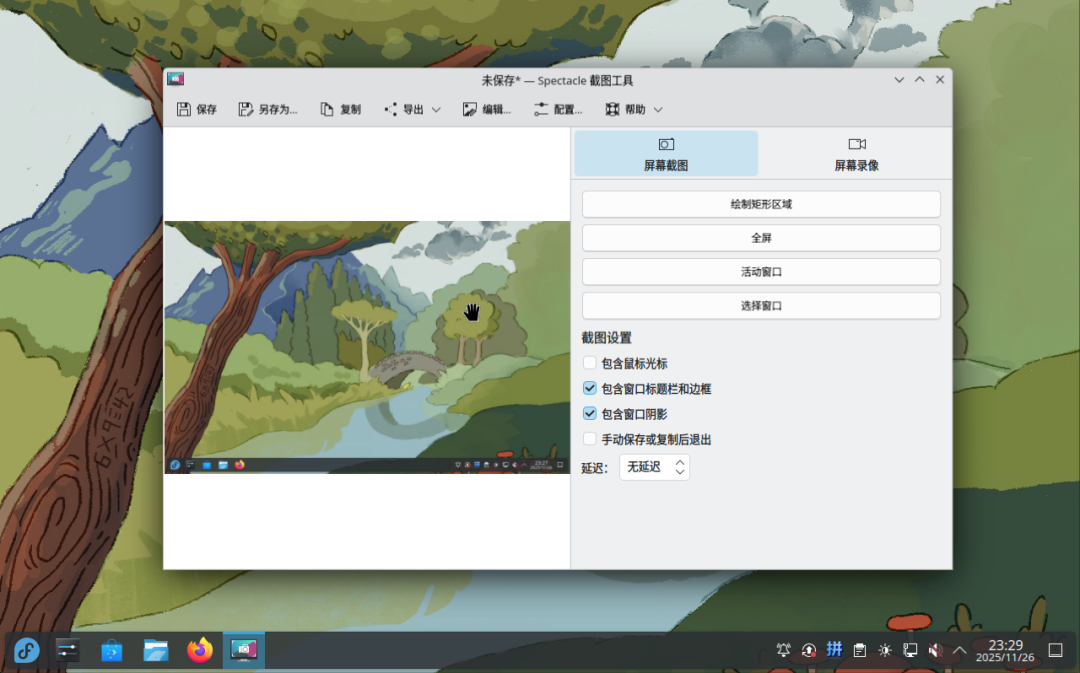Open the clipboard tray icon
1080x673 pixels.
(860, 650)
